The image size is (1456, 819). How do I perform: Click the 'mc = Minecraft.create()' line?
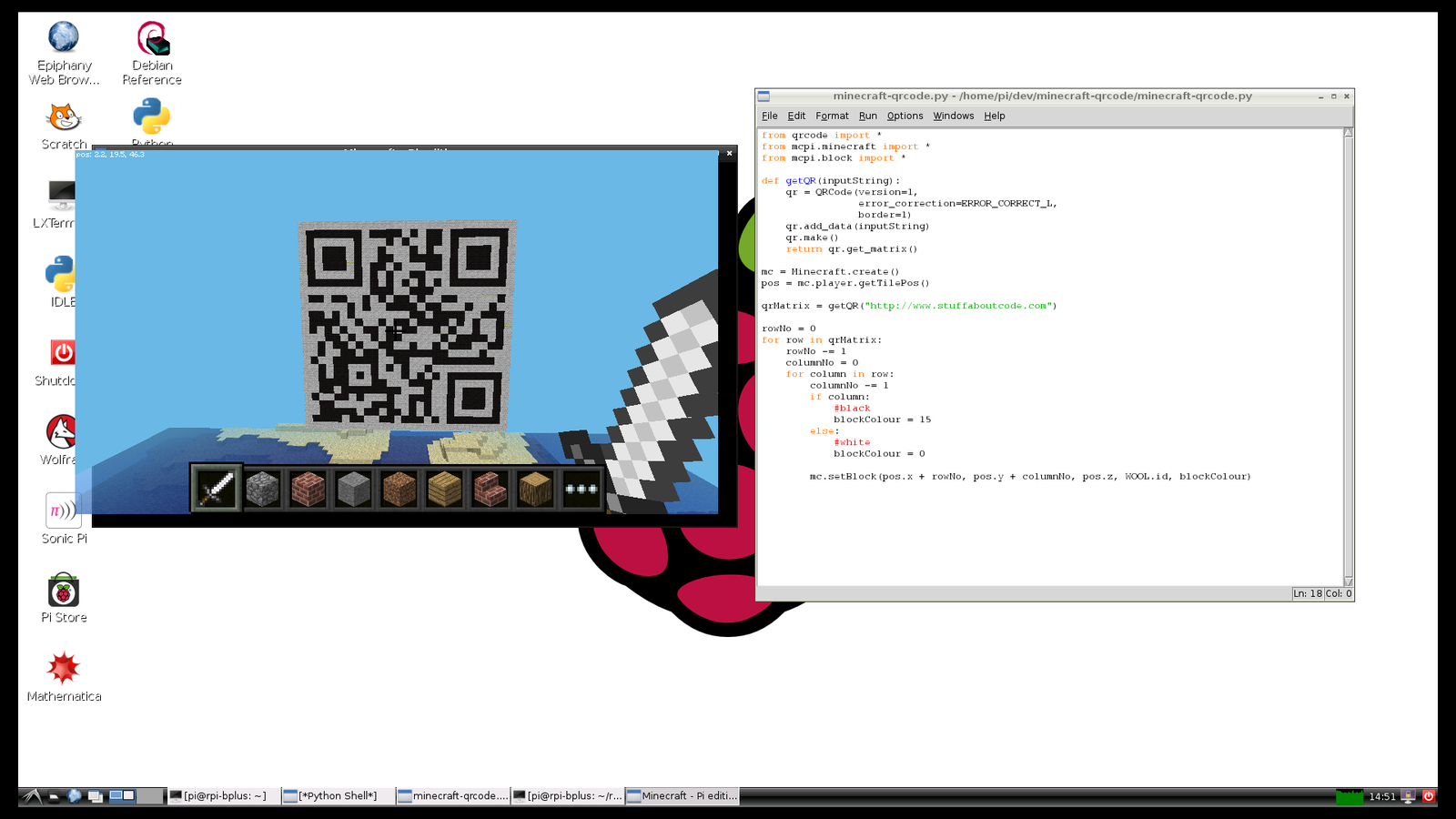830,271
